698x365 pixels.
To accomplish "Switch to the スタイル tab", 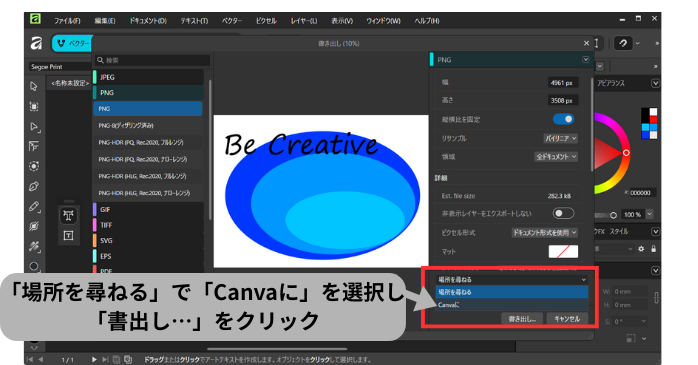I will (619, 231).
